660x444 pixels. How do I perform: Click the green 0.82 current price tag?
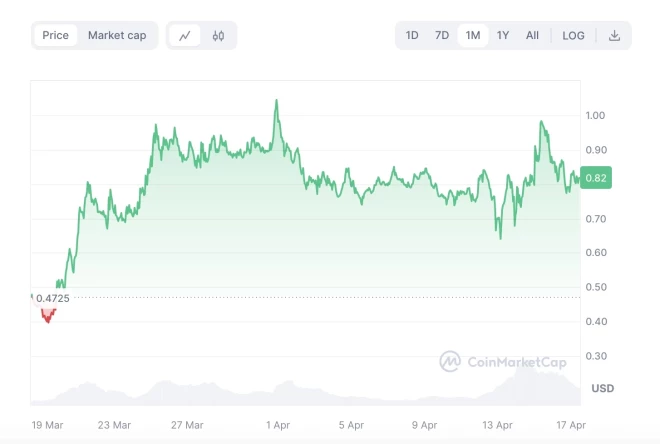click(595, 179)
